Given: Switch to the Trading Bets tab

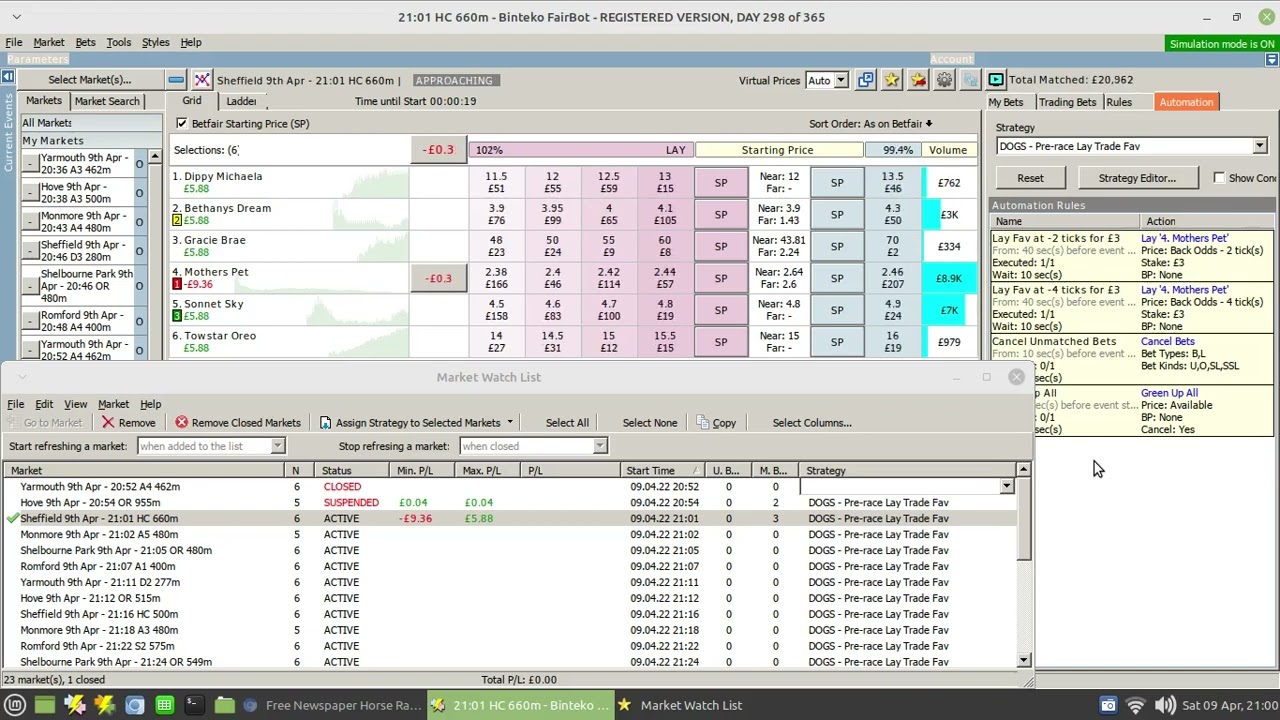Looking at the screenshot, I should pos(1067,102).
